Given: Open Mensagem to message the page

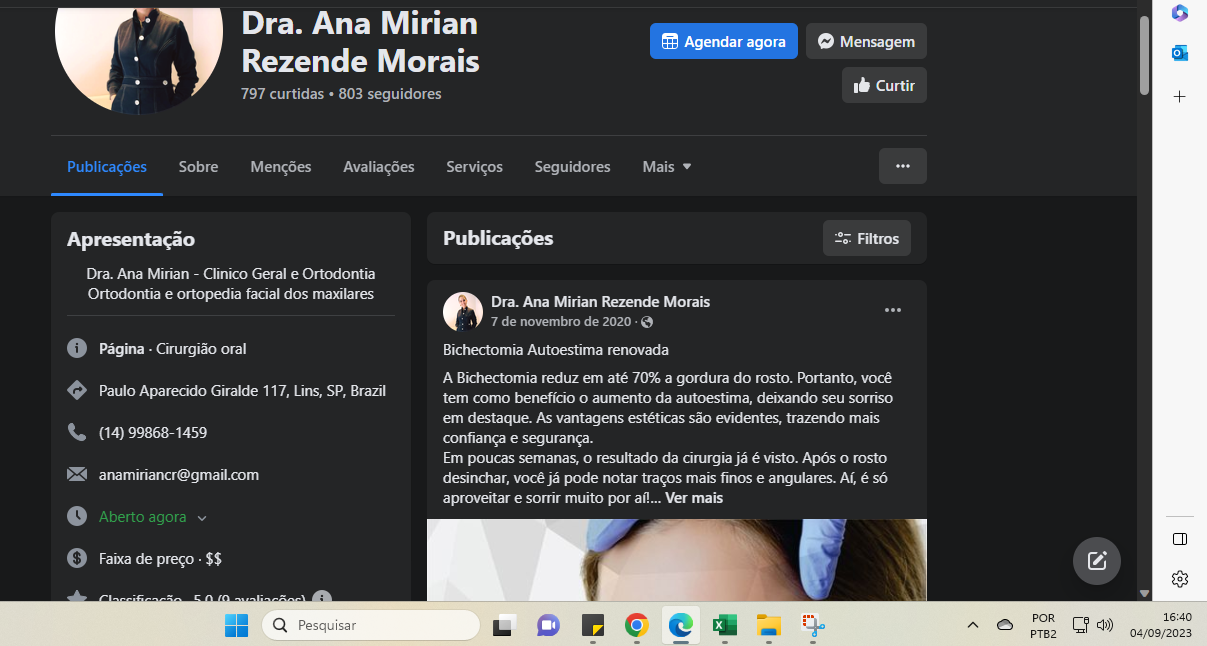Looking at the screenshot, I should point(866,41).
